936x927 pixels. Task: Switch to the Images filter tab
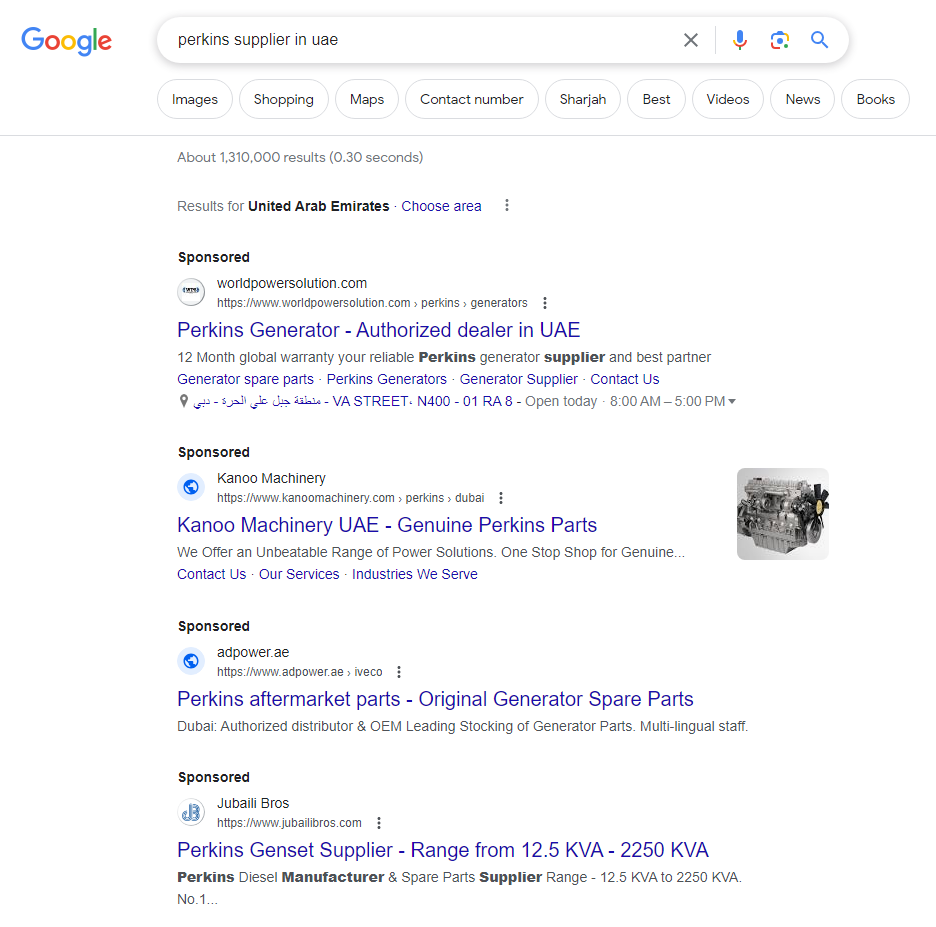(x=195, y=99)
